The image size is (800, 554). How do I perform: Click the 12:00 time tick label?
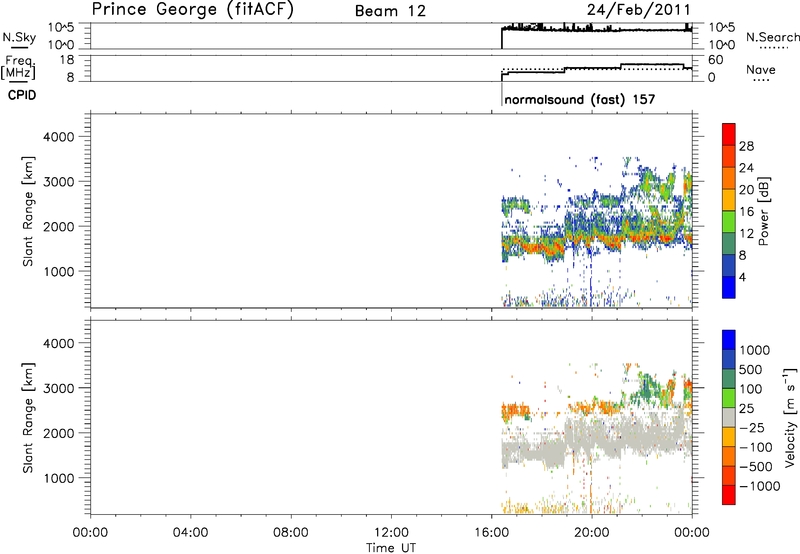(x=391, y=533)
